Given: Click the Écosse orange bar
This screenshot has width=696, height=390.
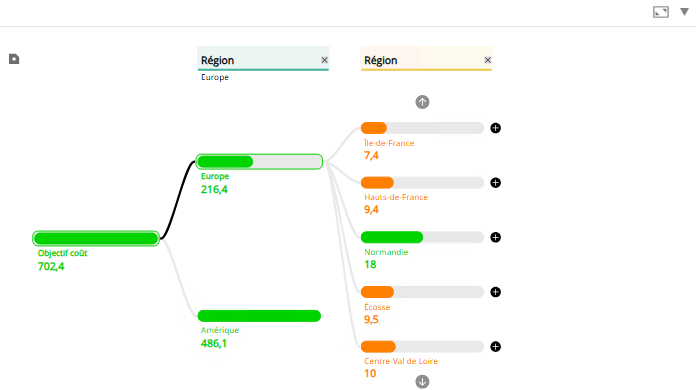Looking at the screenshot, I should pyautogui.click(x=422, y=292).
